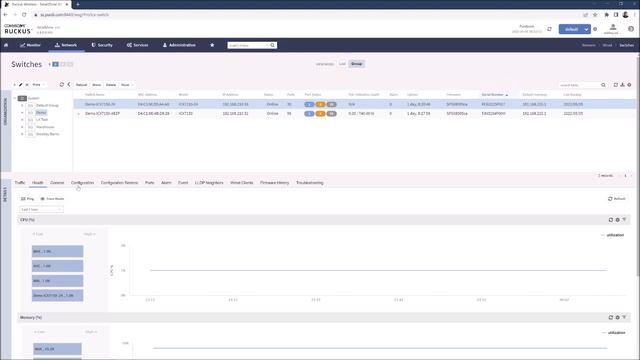Collapse the Memory panel
Image resolution: width=640 pixels, height=360 pixels.
coord(624,317)
